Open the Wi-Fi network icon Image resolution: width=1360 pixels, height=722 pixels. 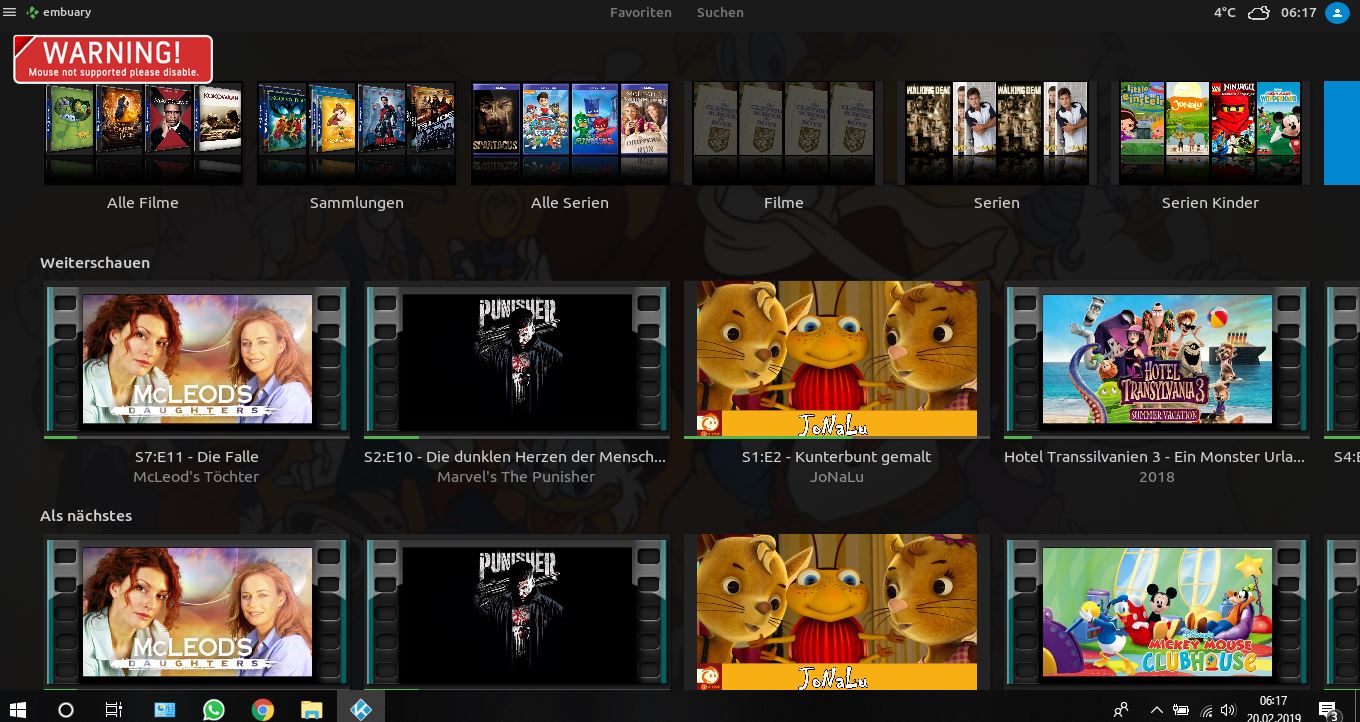[1206, 710]
